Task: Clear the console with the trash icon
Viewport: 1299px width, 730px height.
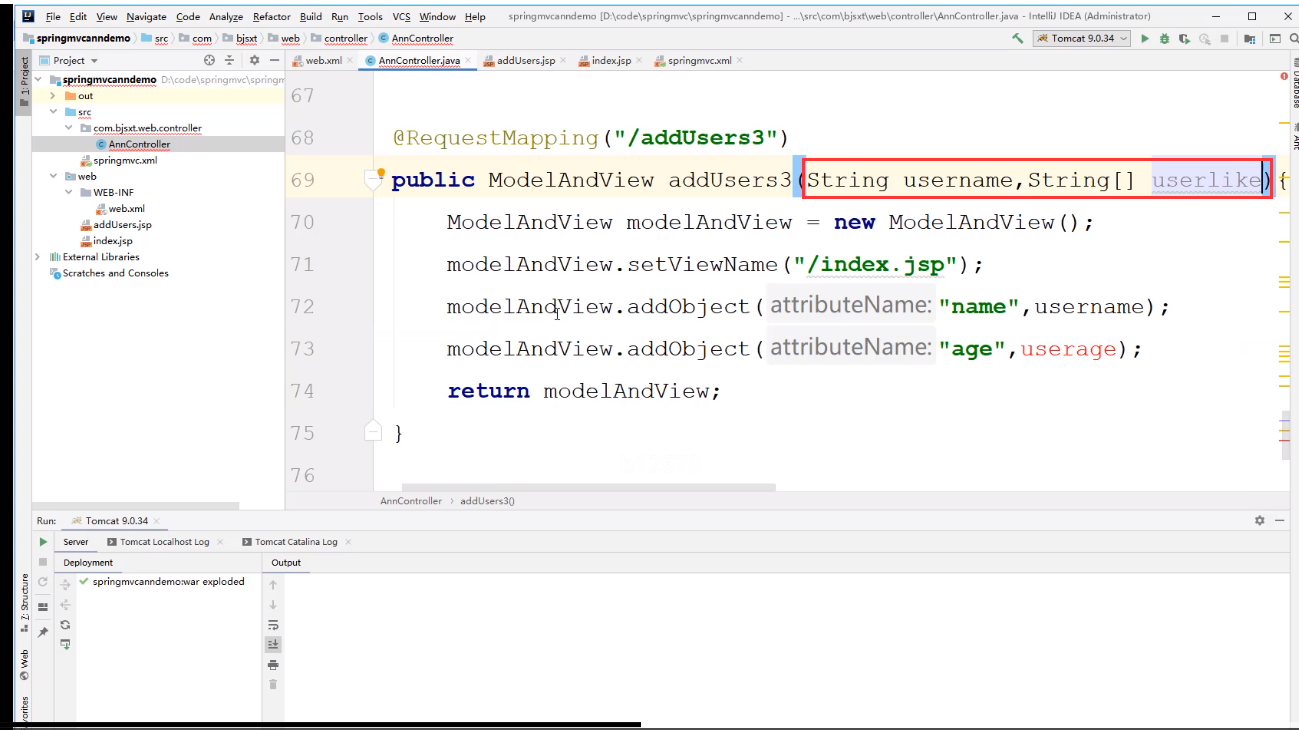Action: click(x=273, y=684)
